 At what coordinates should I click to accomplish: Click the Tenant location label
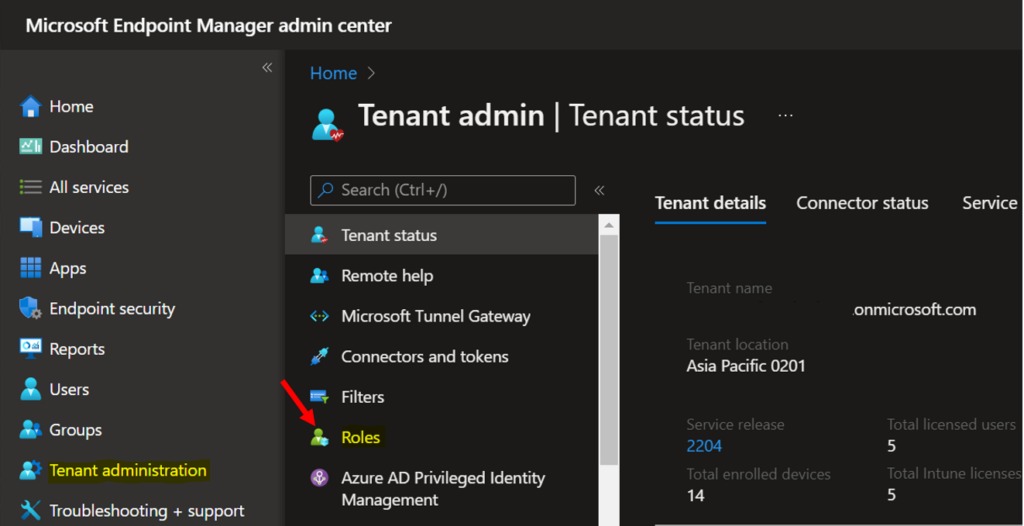point(737,344)
